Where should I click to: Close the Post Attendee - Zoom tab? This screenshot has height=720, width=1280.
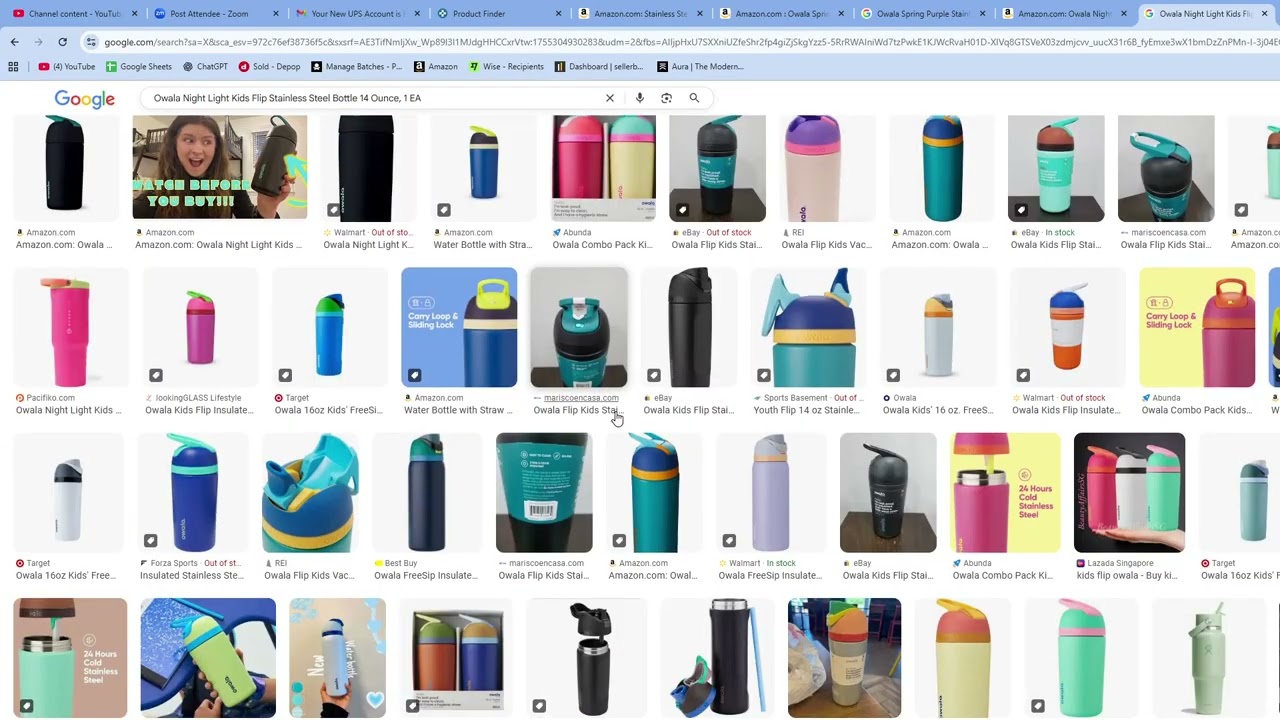tap(273, 14)
